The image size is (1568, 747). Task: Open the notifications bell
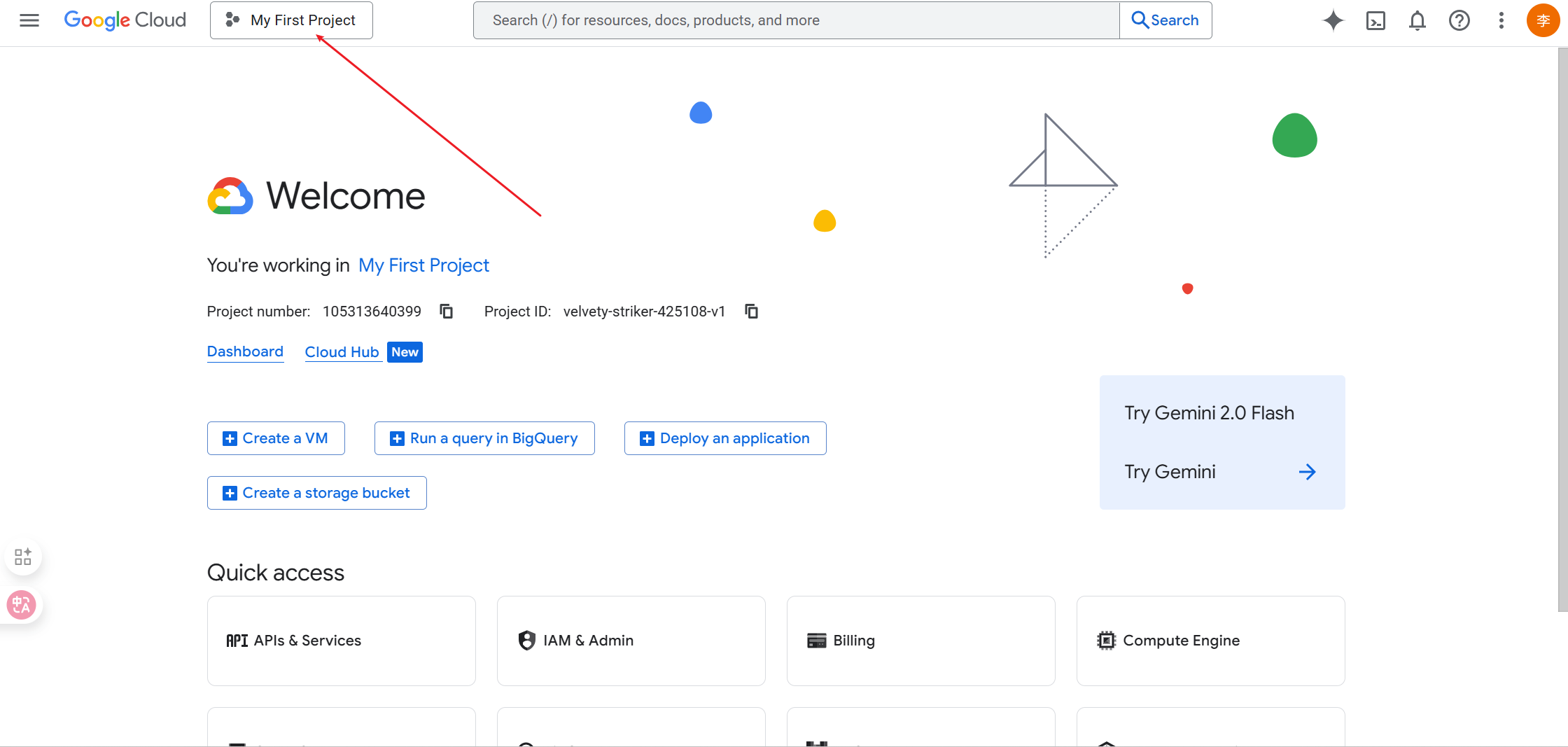pyautogui.click(x=1417, y=20)
